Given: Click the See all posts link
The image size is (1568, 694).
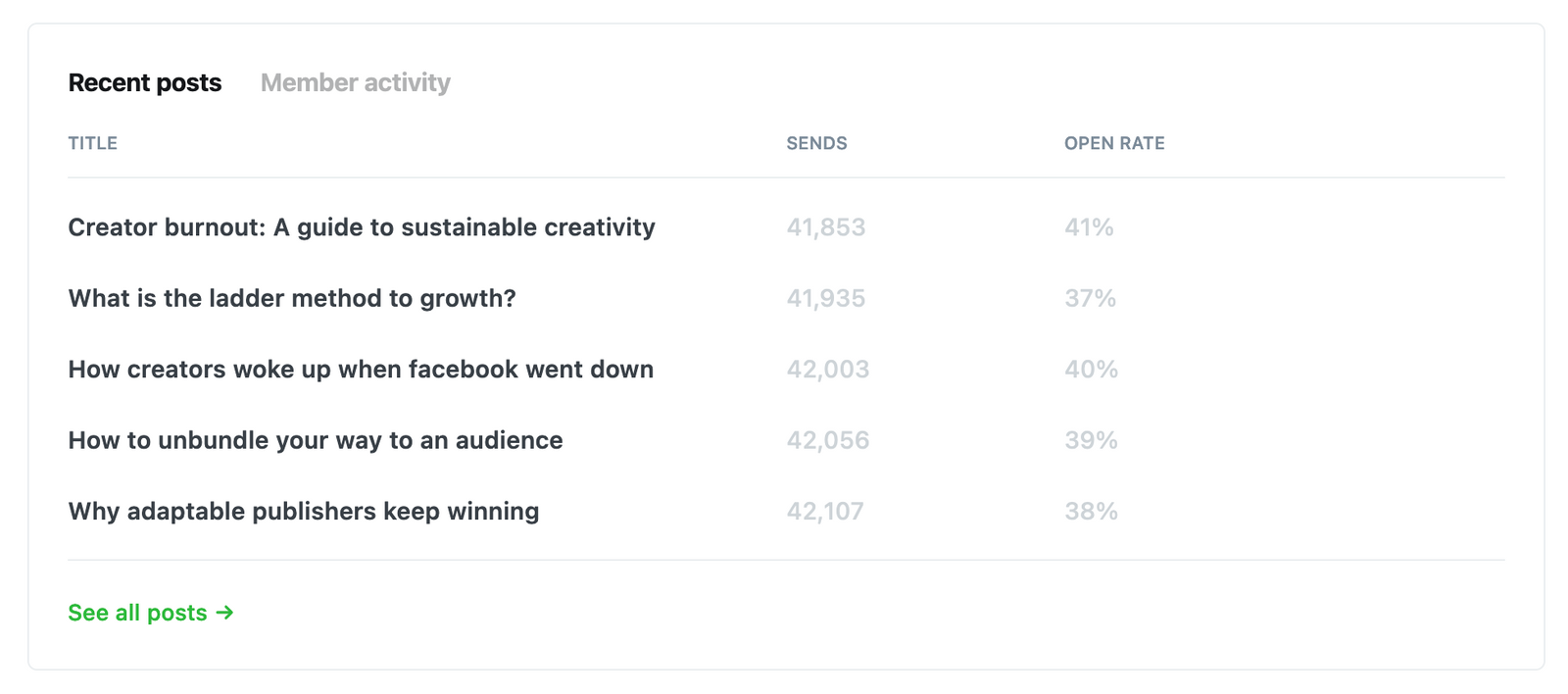Looking at the screenshot, I should 137,613.
